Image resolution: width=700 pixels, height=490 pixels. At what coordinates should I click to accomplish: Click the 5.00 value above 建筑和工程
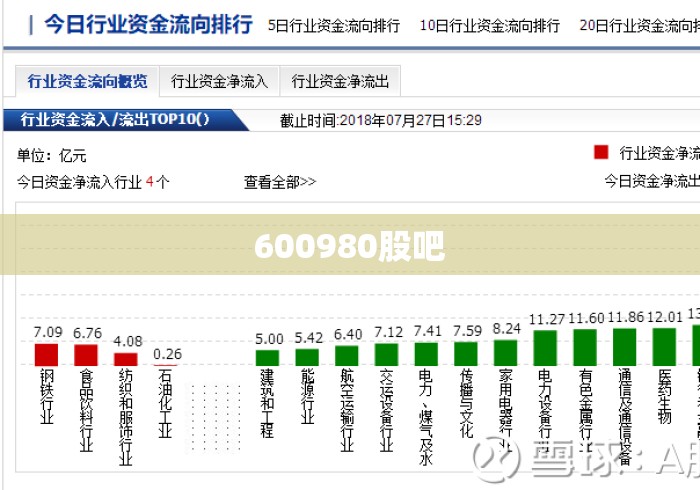(269, 339)
